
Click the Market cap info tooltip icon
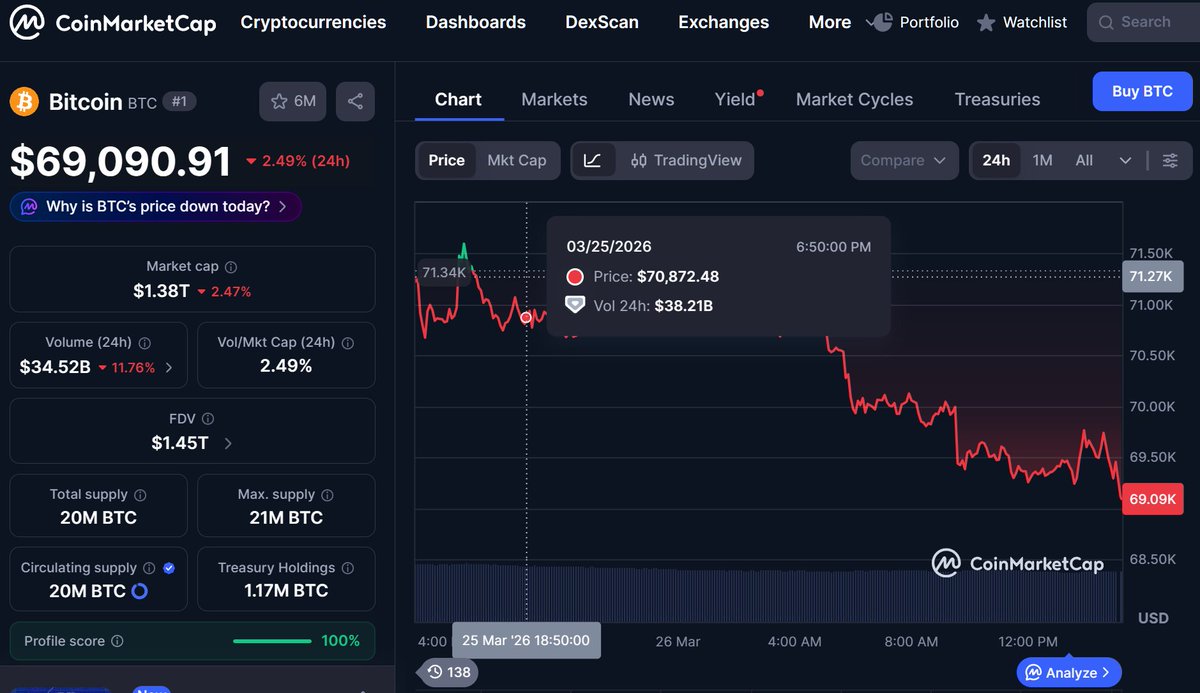(x=231, y=267)
